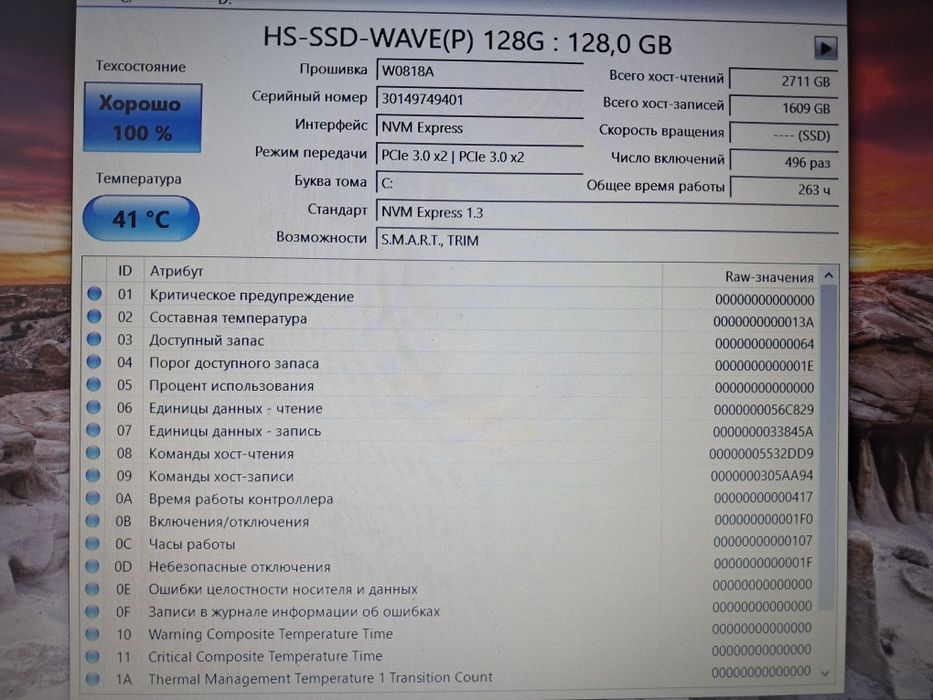Select row Единицы данных - чтение

[451, 409]
